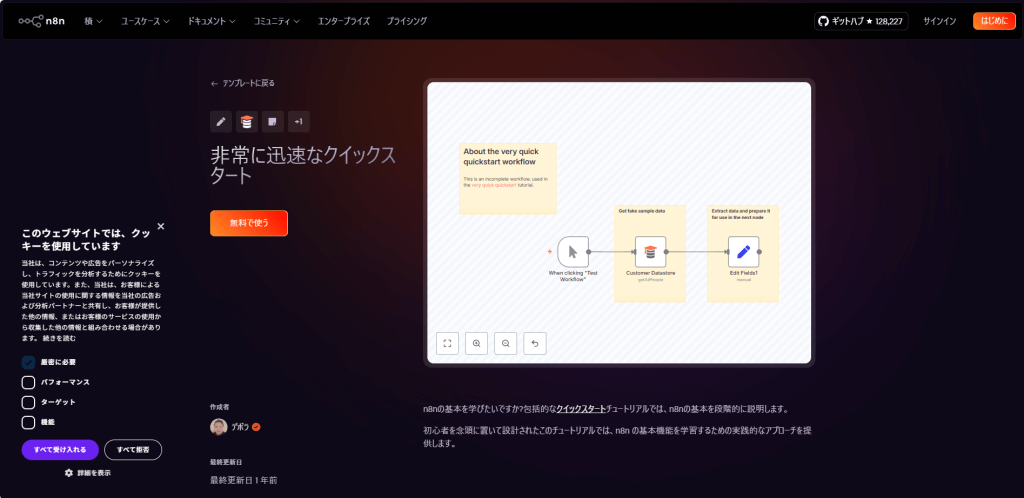Screen dimensions: 1024x498
Task: Click the すべて拒否 button
Action: pos(133,450)
